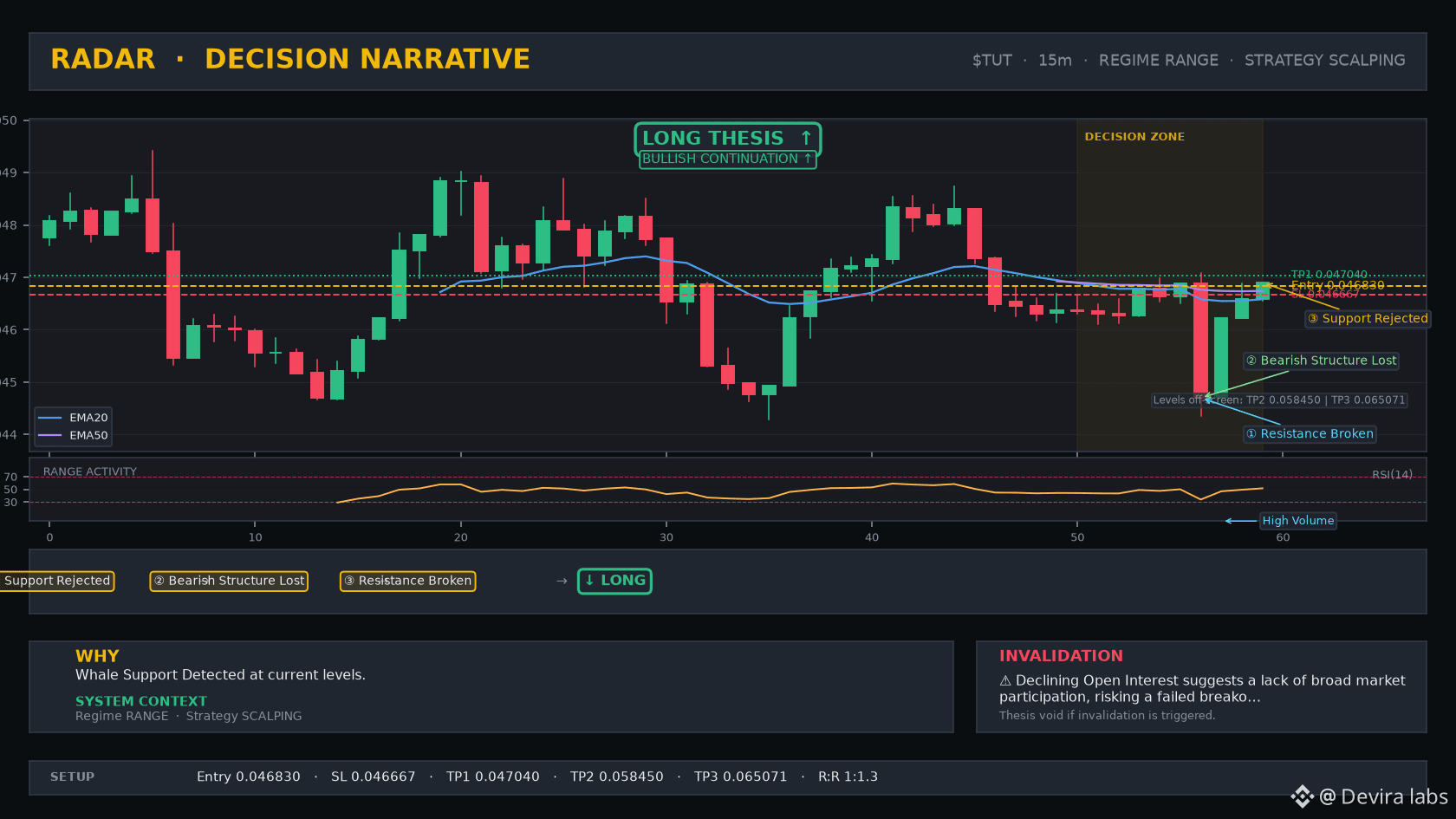This screenshot has height=819, width=1456.
Task: Click the BULLISH CONTINUATION label
Action: 727,159
